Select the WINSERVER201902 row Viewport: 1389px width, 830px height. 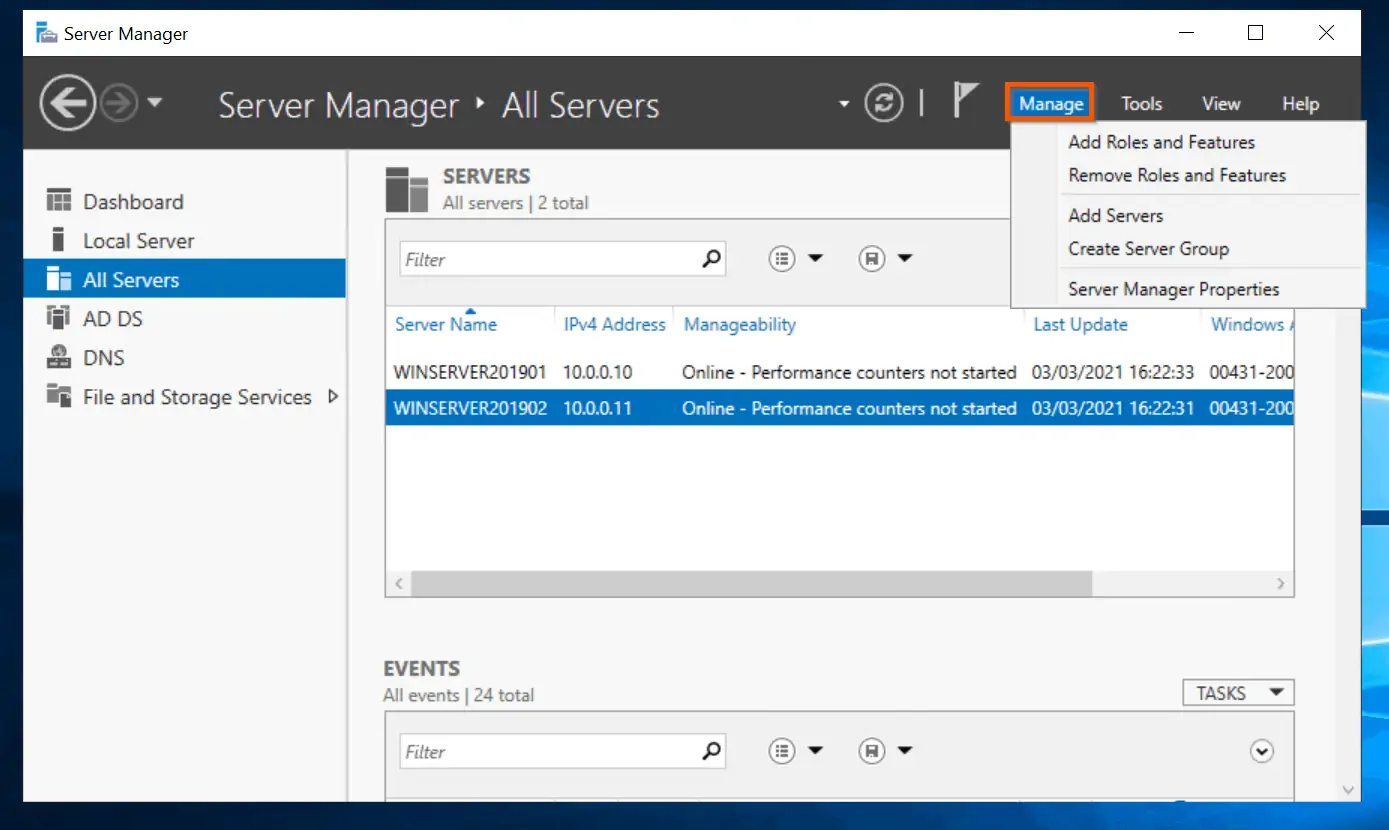tap(839, 408)
